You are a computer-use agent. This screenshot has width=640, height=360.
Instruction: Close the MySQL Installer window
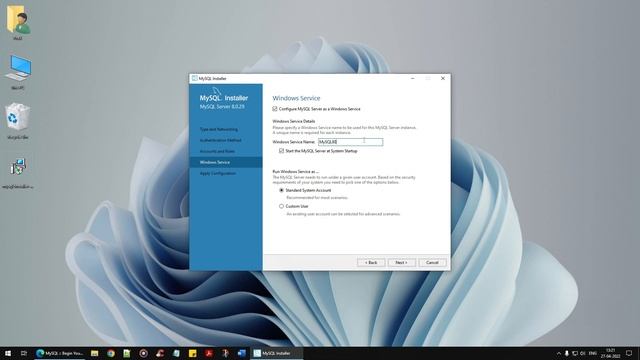point(443,78)
